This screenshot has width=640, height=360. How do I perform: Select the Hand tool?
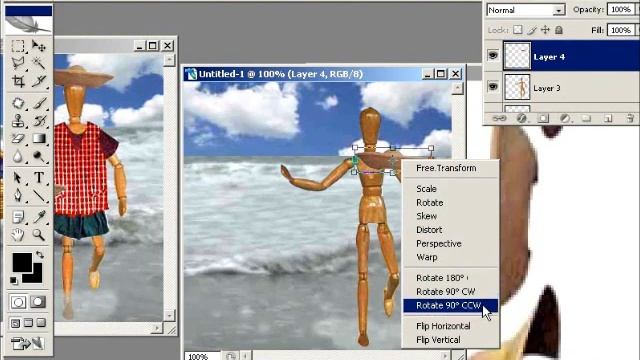click(x=18, y=235)
